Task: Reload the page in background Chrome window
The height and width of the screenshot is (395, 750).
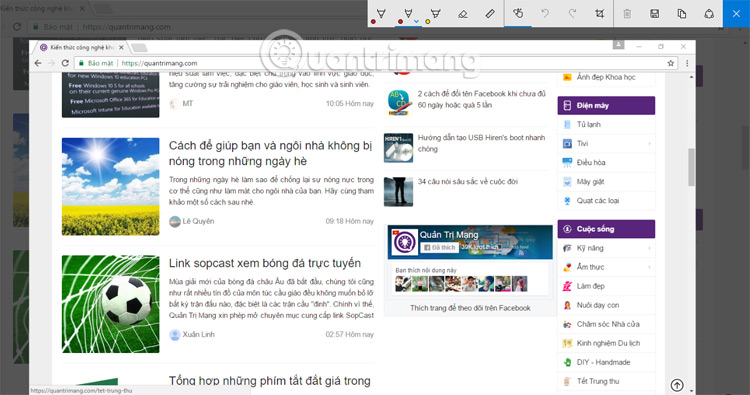Action: [x=17, y=27]
